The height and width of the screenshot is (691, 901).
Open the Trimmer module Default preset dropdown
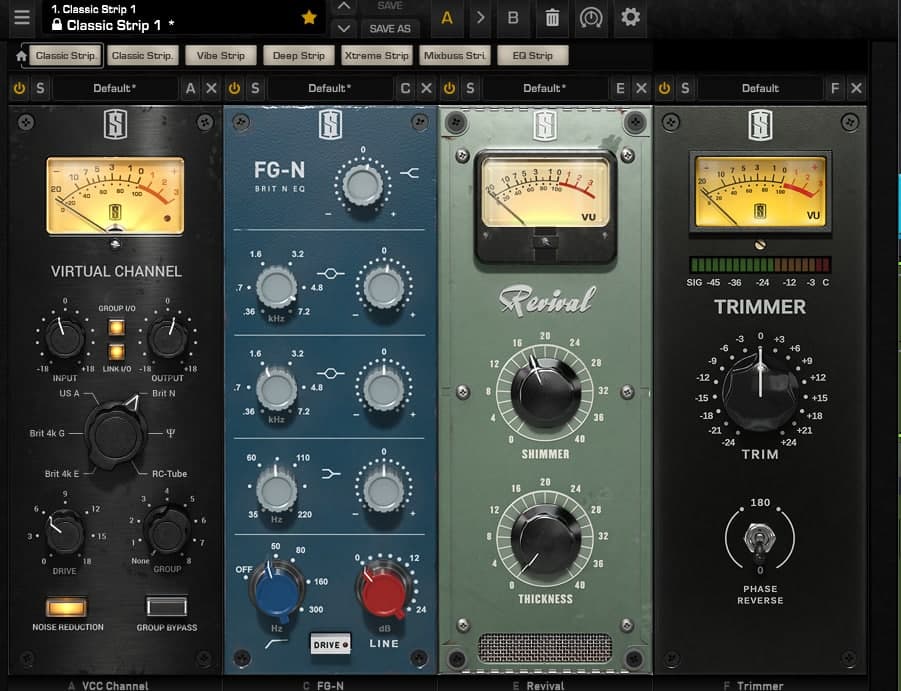(760, 88)
